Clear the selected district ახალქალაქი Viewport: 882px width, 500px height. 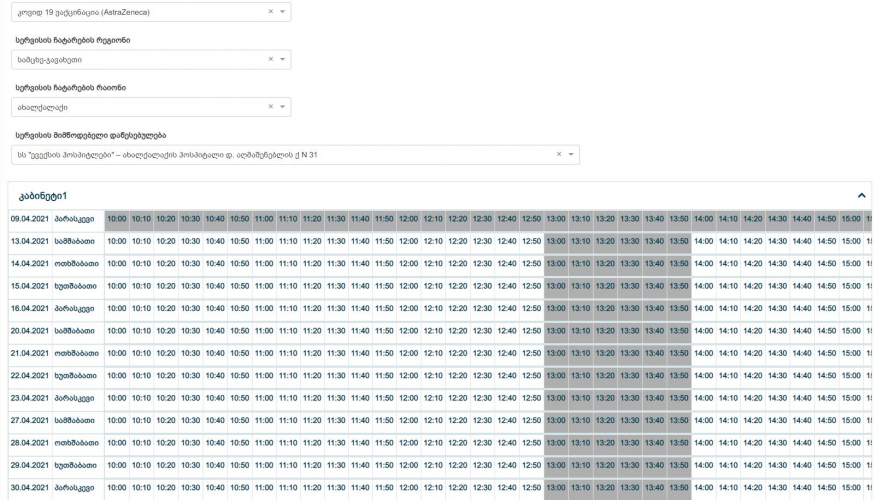pyautogui.click(x=271, y=107)
